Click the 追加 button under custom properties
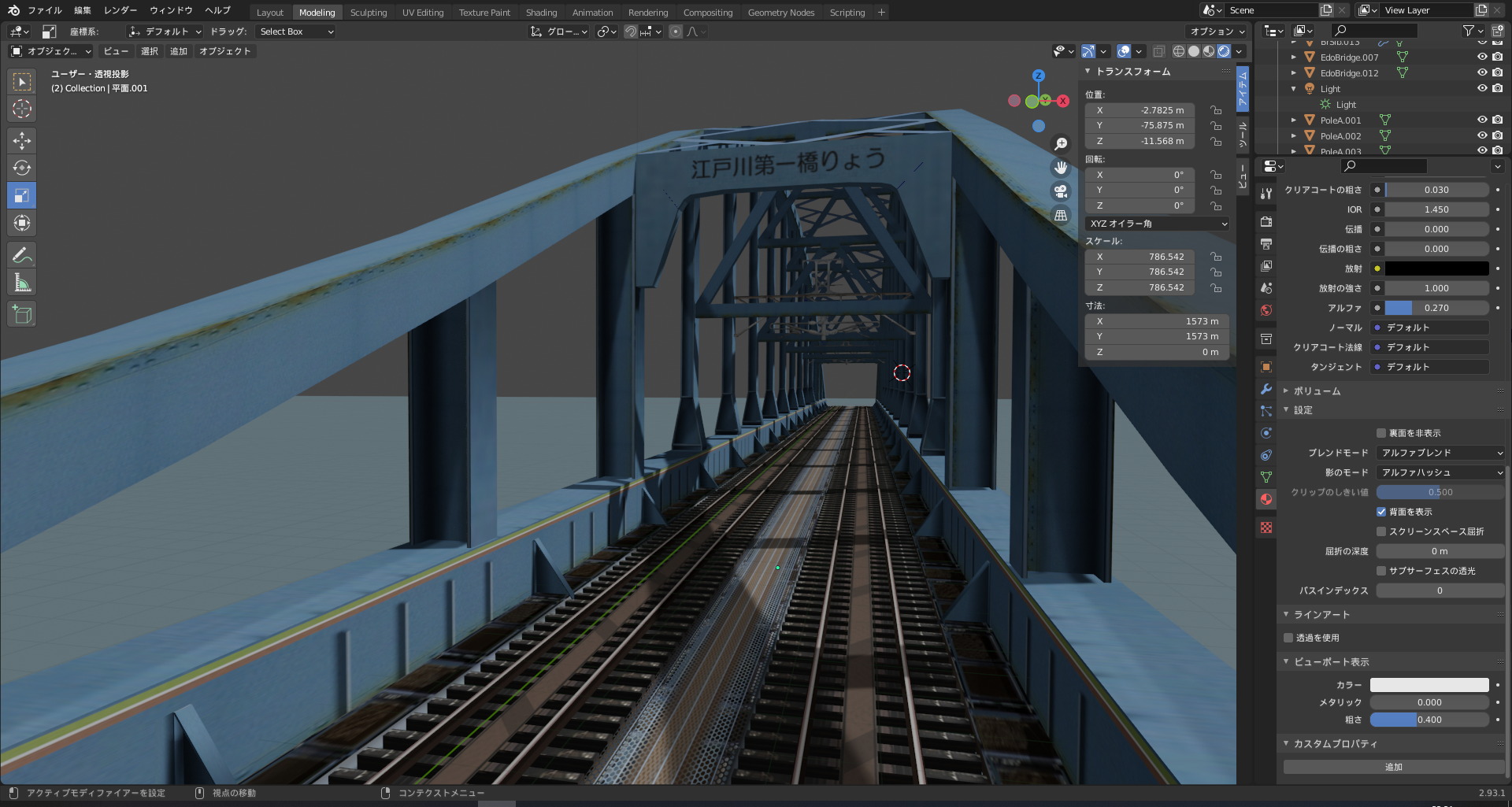The width and height of the screenshot is (1512, 807). pyautogui.click(x=1393, y=767)
